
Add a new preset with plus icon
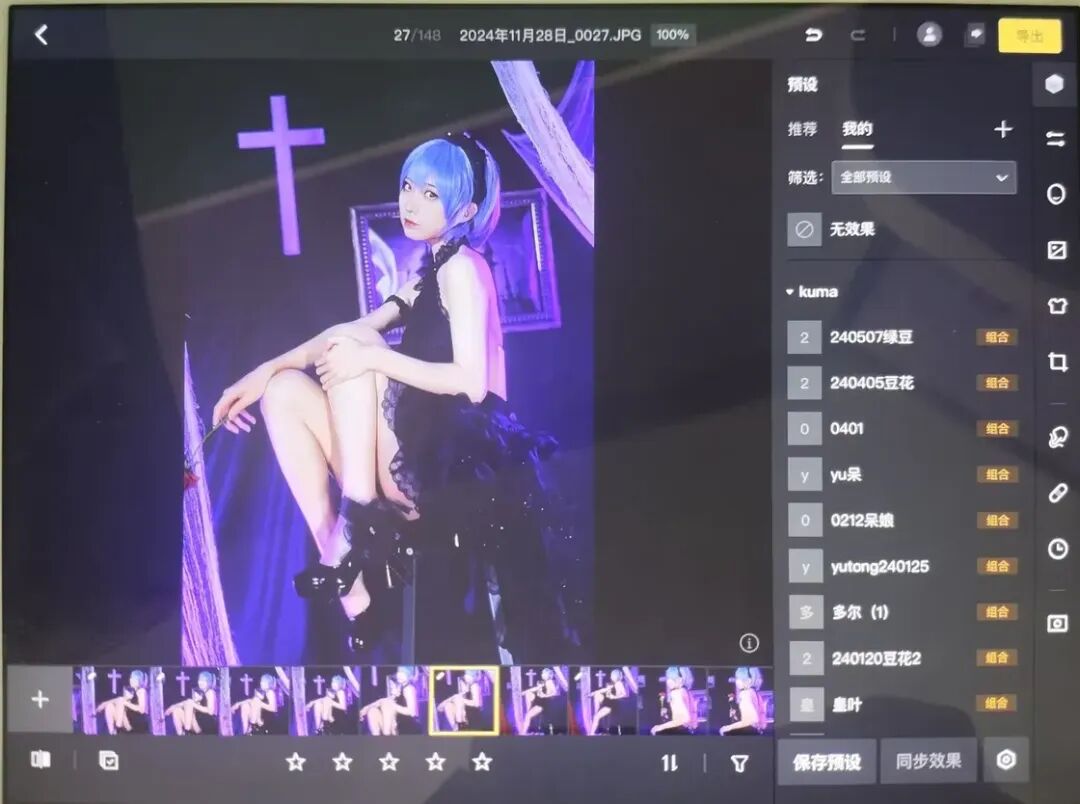tap(1004, 129)
